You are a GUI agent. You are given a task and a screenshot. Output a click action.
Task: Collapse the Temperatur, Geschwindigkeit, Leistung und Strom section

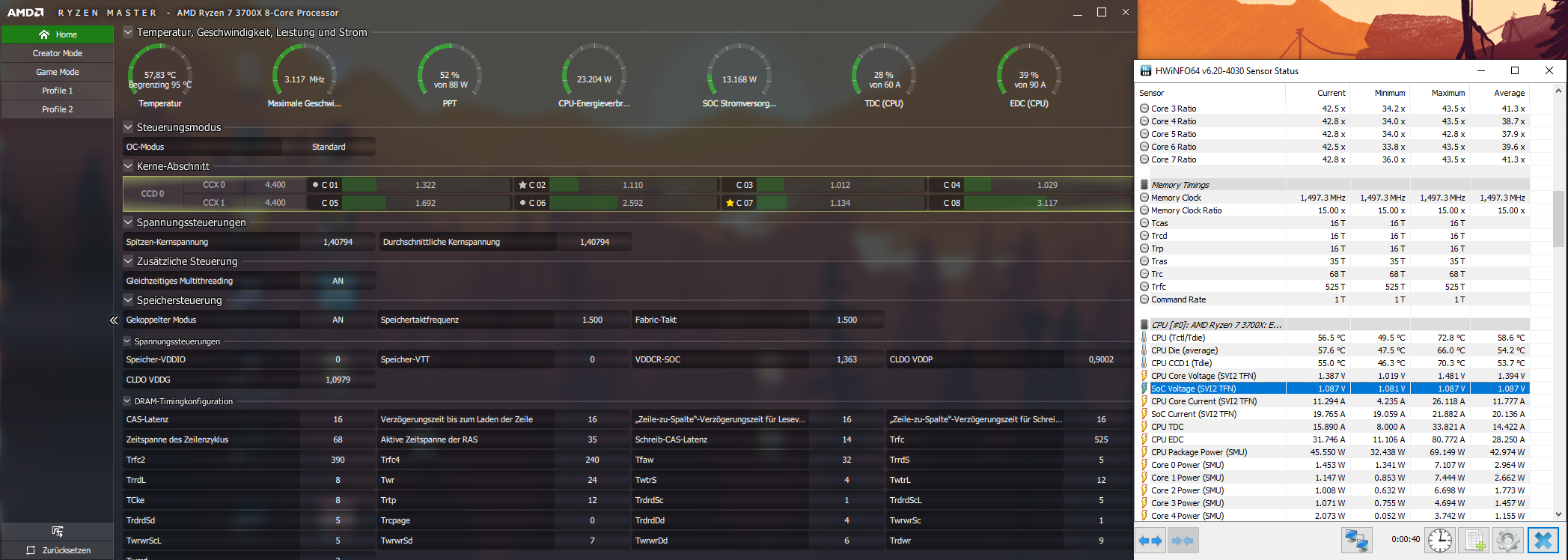click(128, 32)
